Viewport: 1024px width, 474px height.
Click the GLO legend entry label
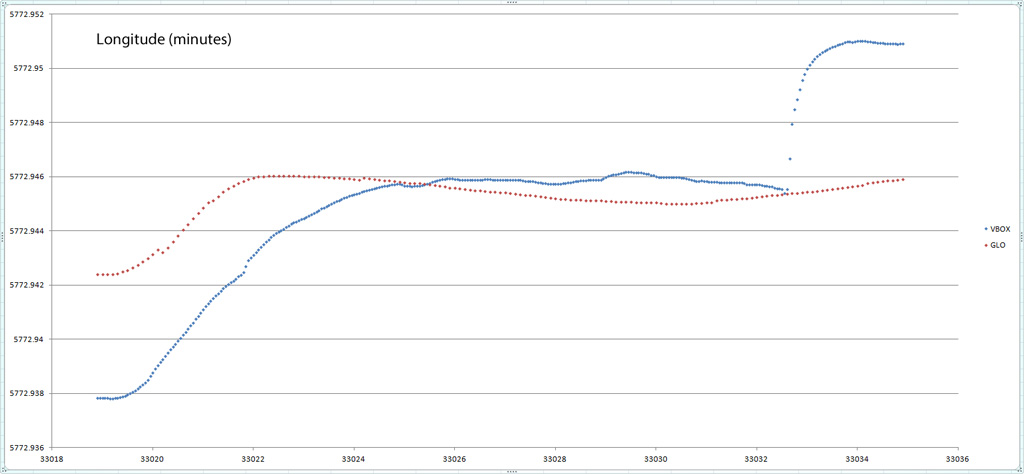(998, 245)
